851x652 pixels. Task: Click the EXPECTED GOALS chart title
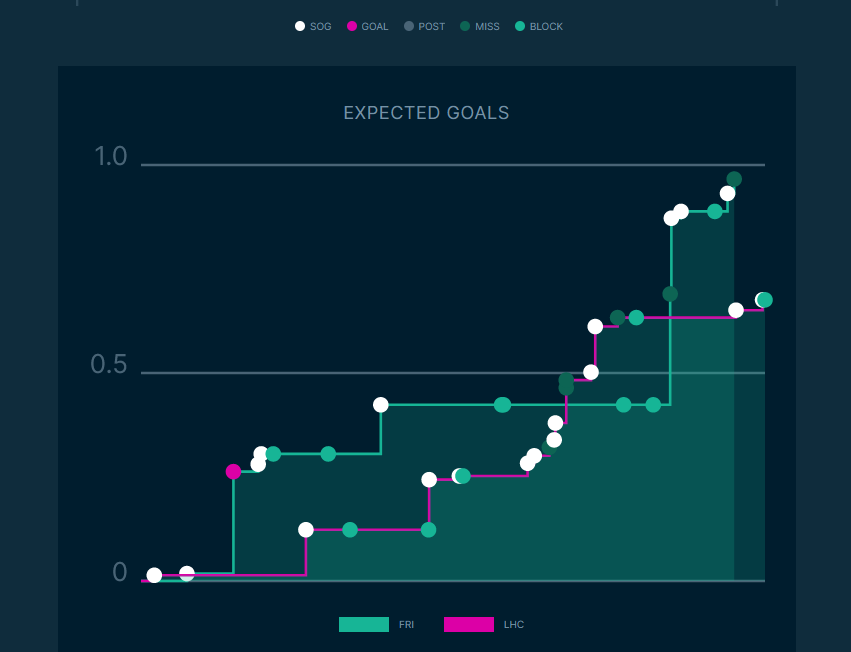click(x=426, y=113)
